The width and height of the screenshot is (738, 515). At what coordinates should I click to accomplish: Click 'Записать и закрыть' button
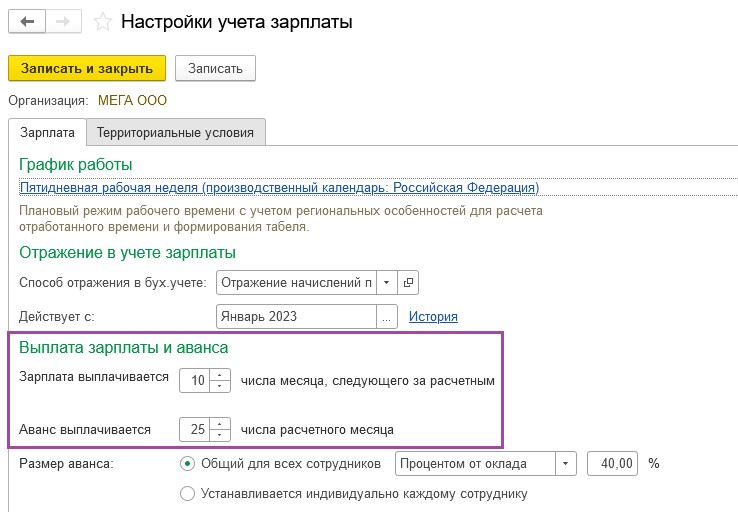(87, 68)
